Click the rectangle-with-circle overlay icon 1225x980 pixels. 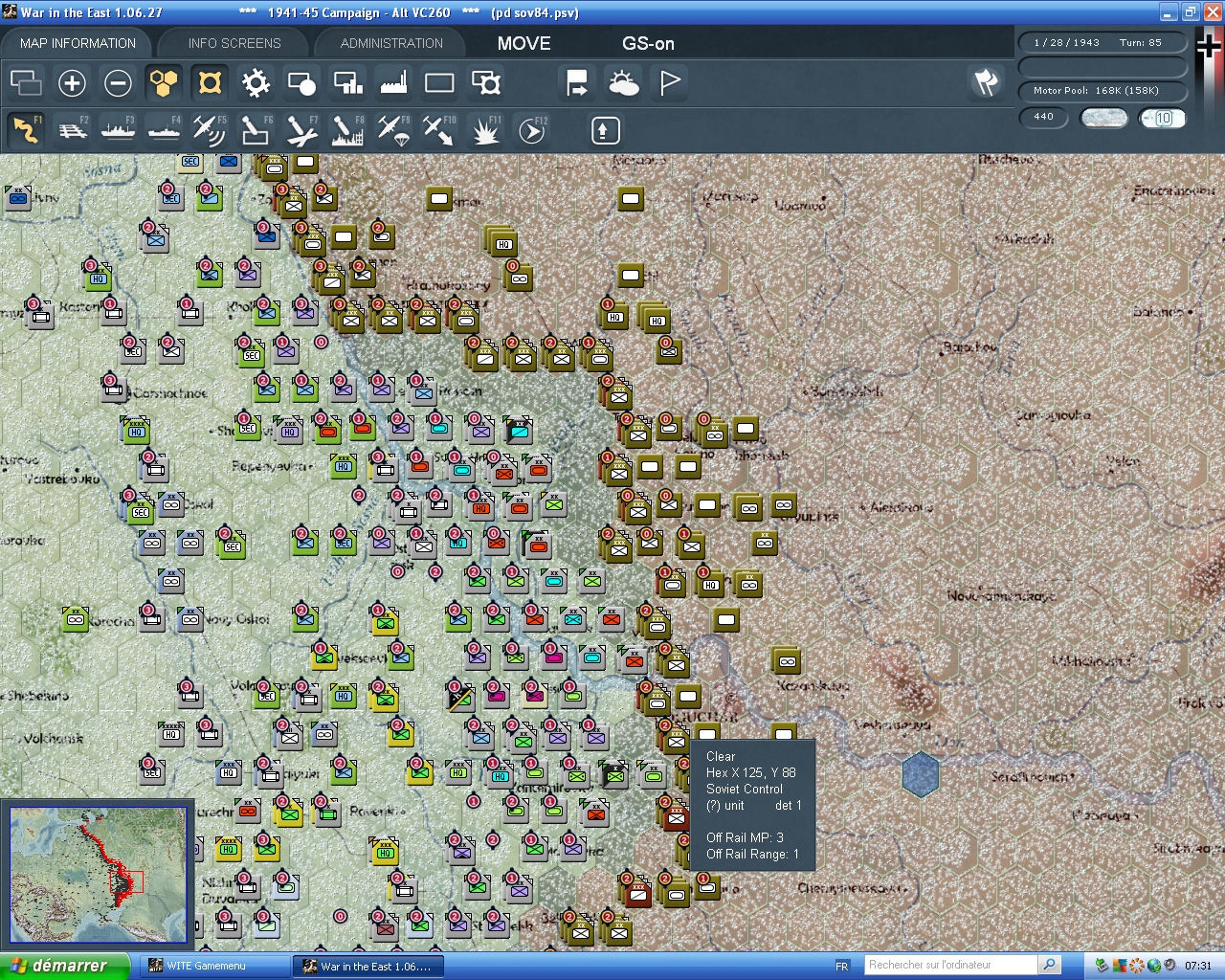click(301, 83)
